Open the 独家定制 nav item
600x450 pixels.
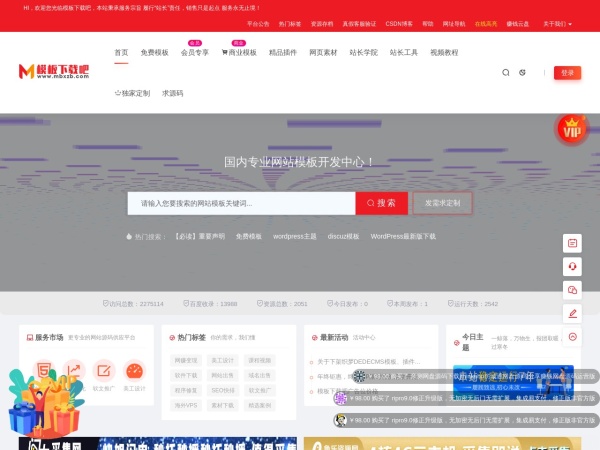tap(132, 93)
